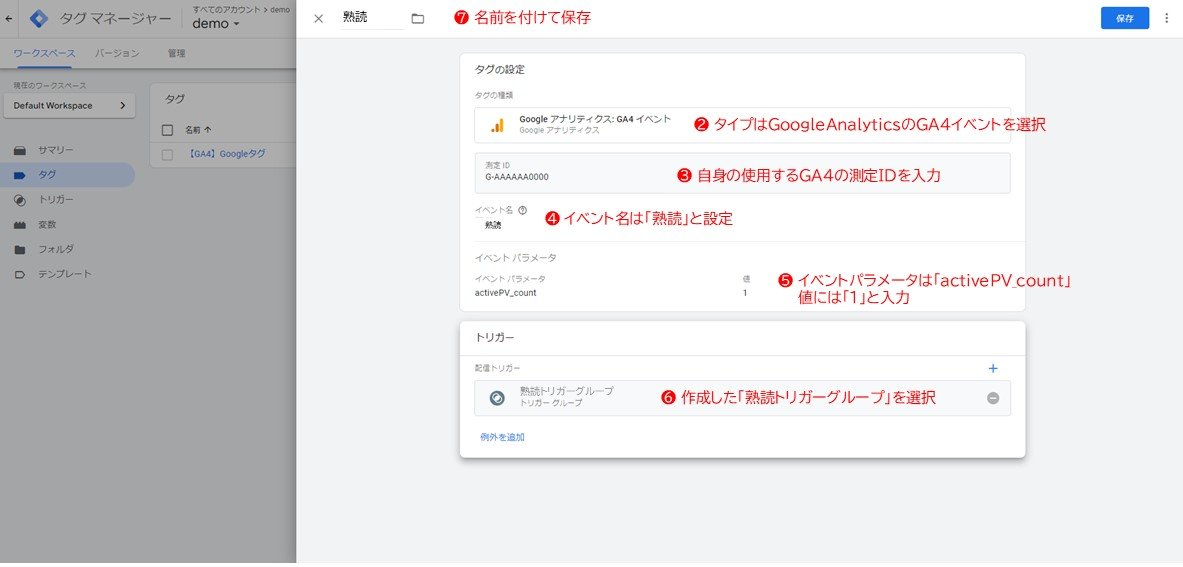Tick the select-all checkbox beside 名前
The image size is (1183, 567).
click(167, 130)
